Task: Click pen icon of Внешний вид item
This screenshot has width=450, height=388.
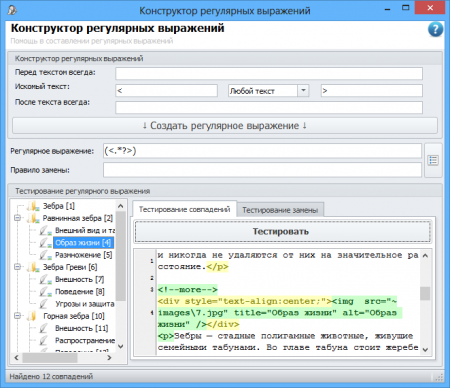Action: coord(45,230)
